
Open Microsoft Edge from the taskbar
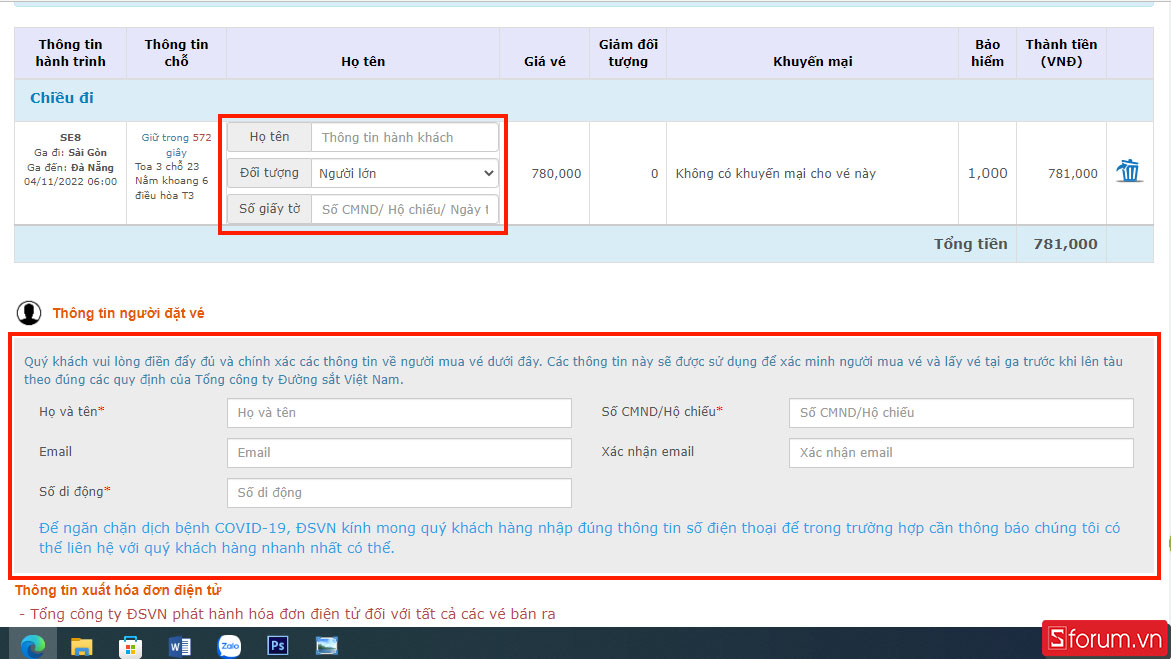coord(33,646)
